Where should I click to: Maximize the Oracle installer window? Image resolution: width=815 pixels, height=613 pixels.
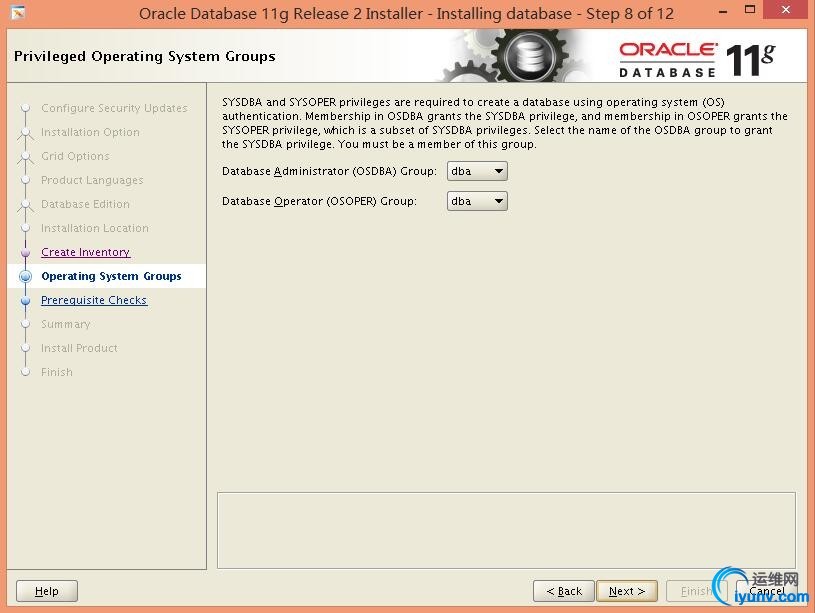[x=750, y=10]
